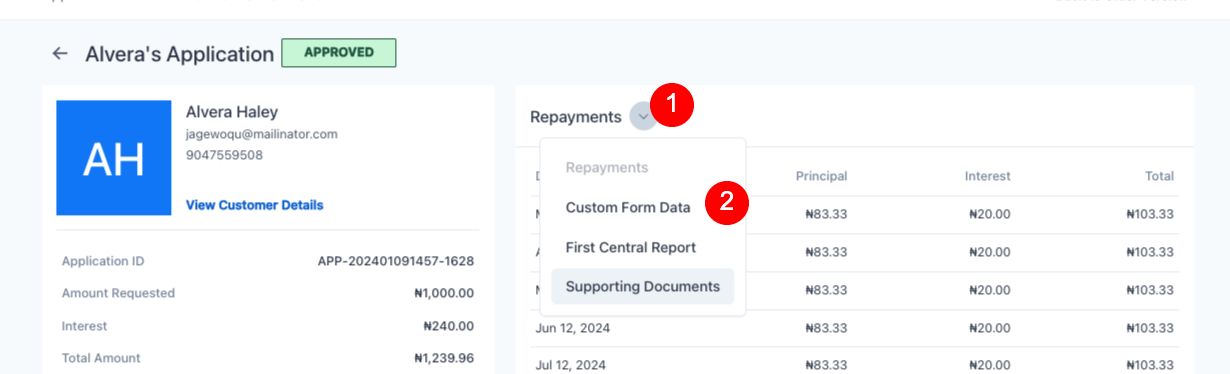Click the jagewoqu@mailinator.com email address
Viewport: 1230px width, 374px height.
point(262,134)
